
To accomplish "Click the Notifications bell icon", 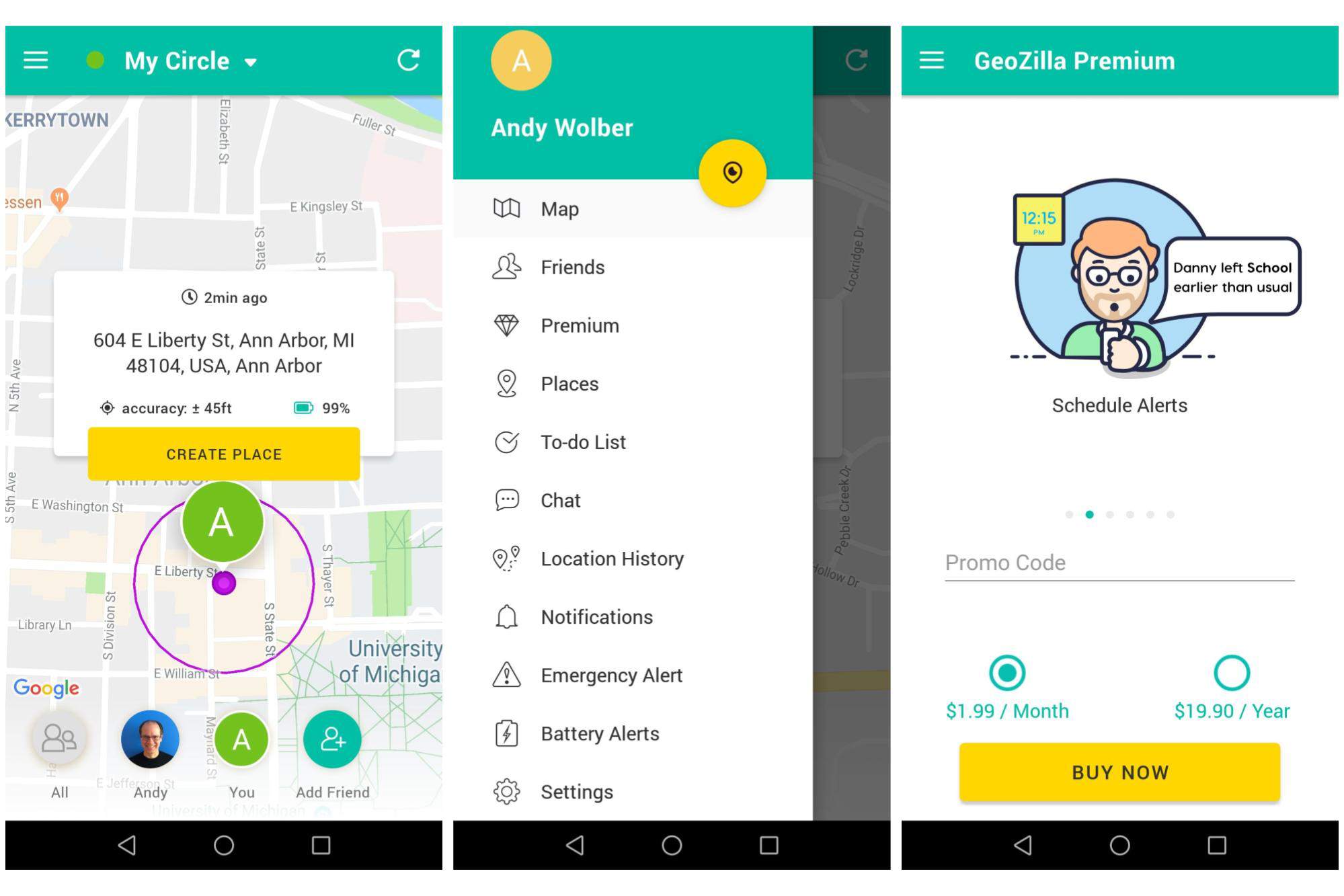I will coord(504,617).
